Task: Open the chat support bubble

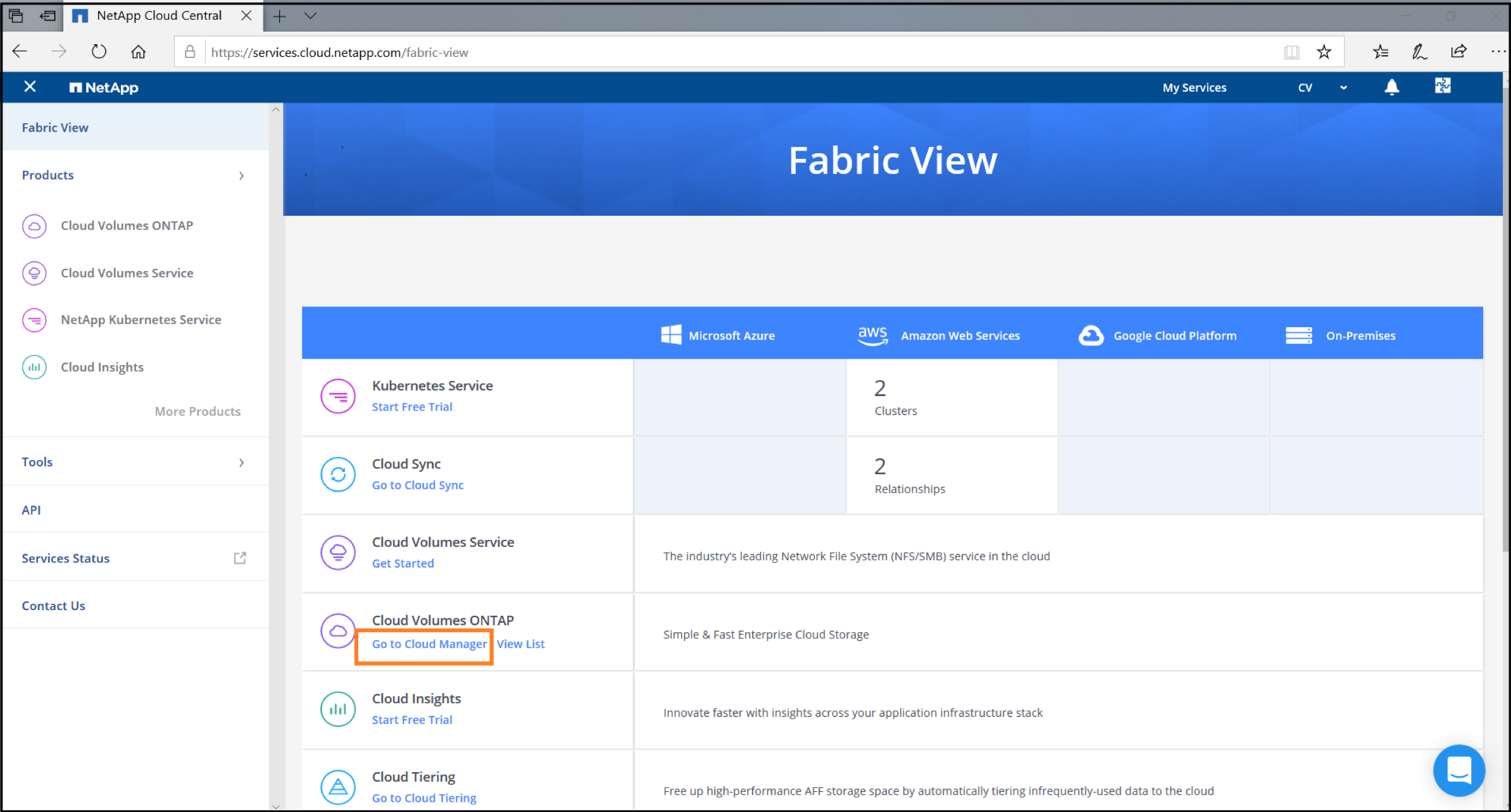Action: click(x=1458, y=770)
